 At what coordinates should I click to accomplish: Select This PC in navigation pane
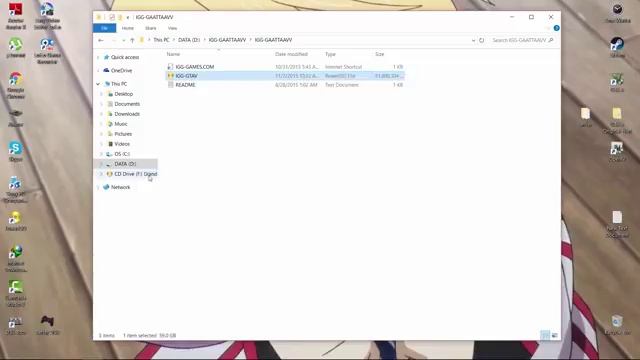[119, 84]
